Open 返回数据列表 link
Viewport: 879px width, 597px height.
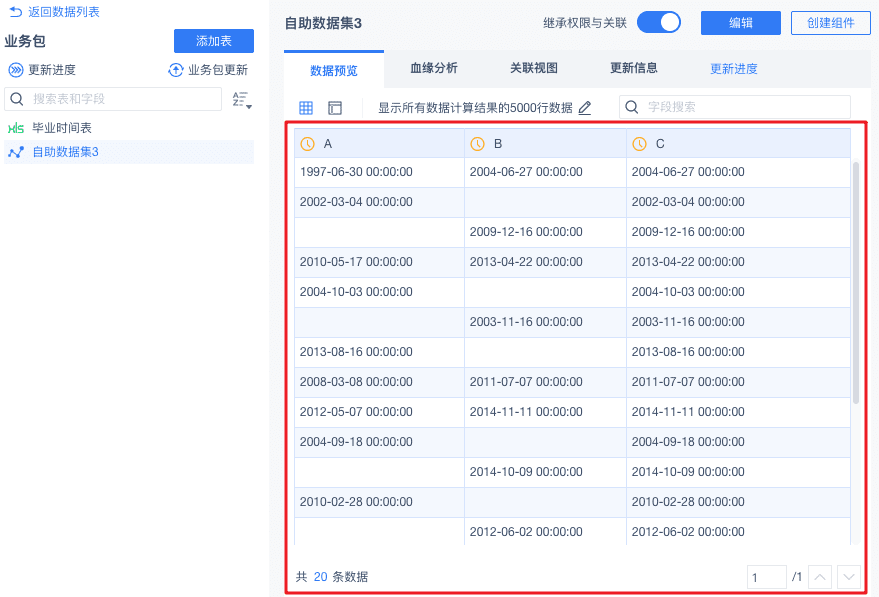pyautogui.click(x=63, y=12)
